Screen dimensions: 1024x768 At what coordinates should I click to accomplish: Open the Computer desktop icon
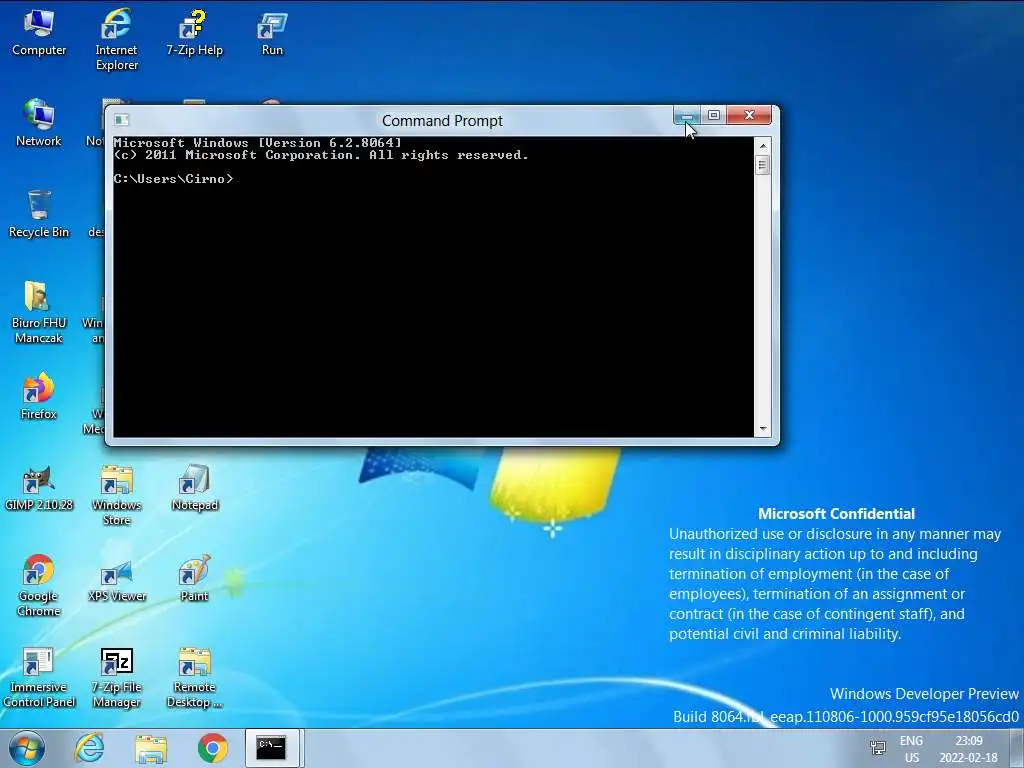(x=39, y=33)
